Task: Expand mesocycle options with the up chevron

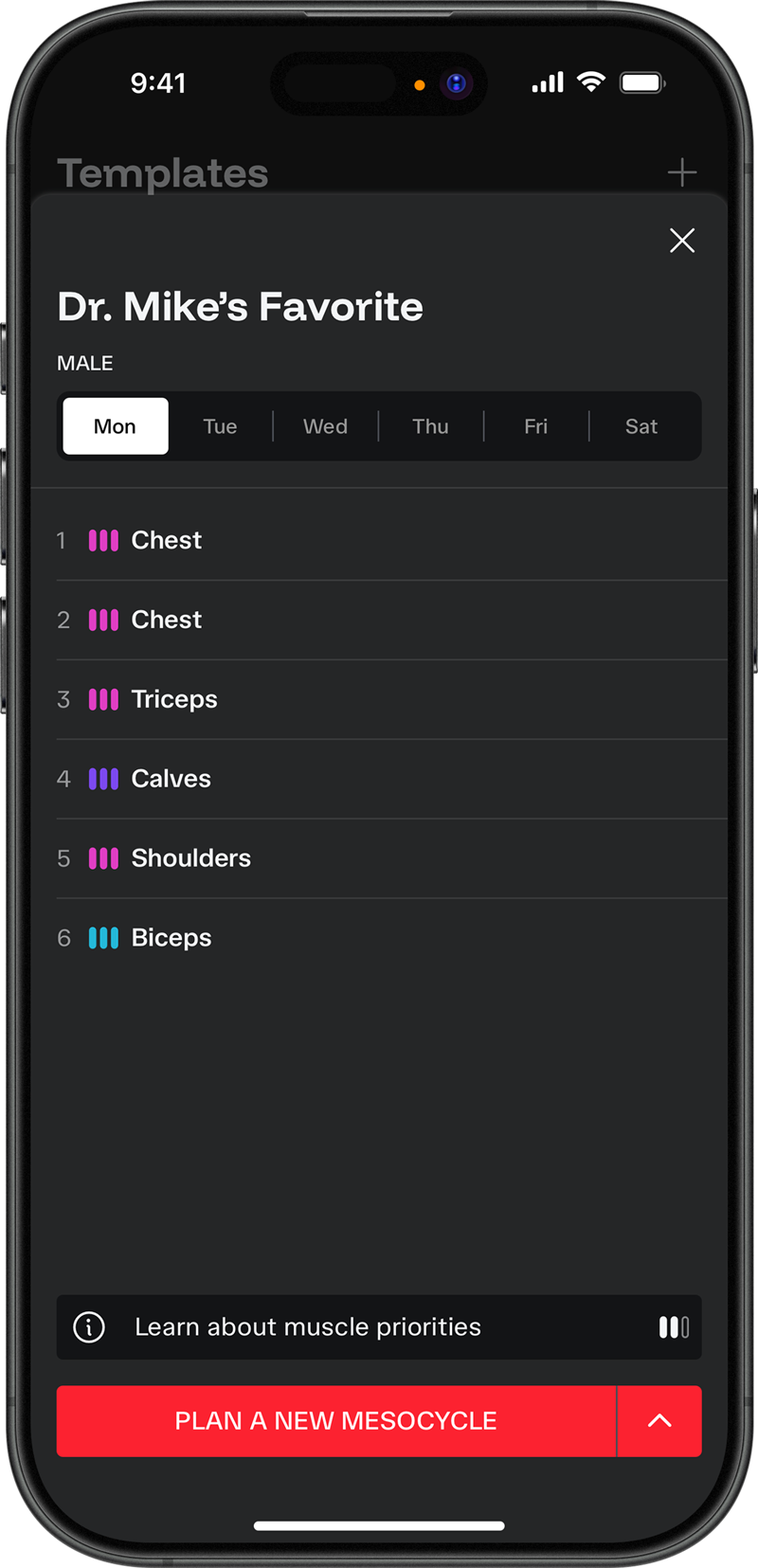Action: coord(659,1421)
